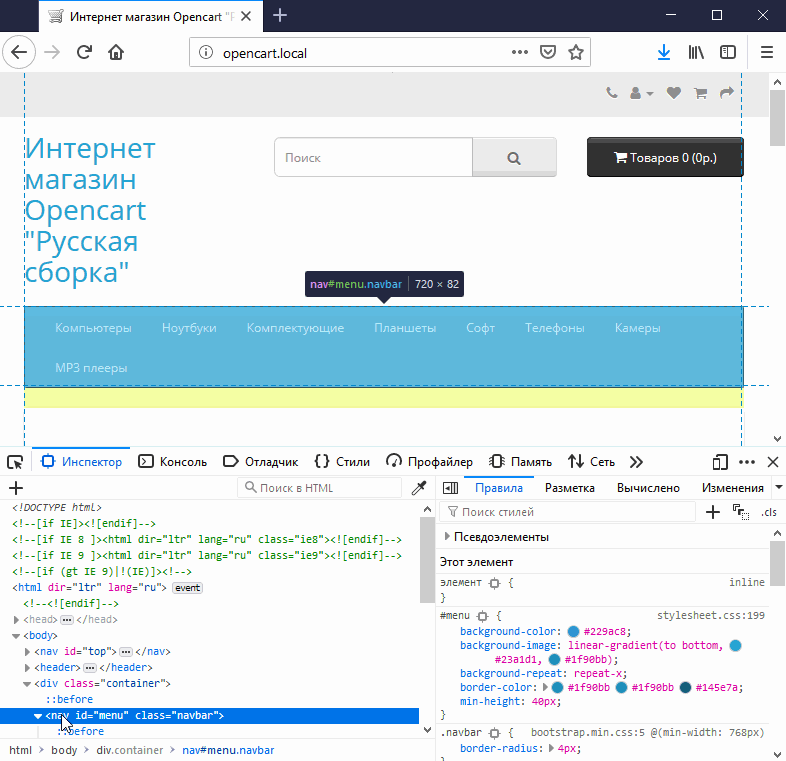
Task: Close the developer tools panel
Action: tap(773, 462)
